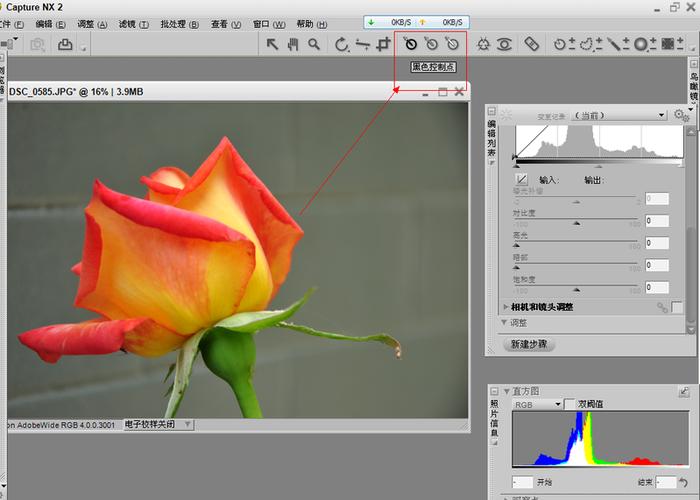
Task: Open the 查看 menu
Action: pyautogui.click(x=226, y=24)
